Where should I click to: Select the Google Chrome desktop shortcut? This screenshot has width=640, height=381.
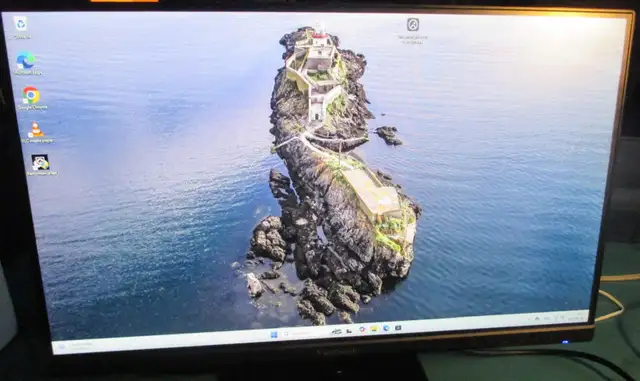click(32, 98)
